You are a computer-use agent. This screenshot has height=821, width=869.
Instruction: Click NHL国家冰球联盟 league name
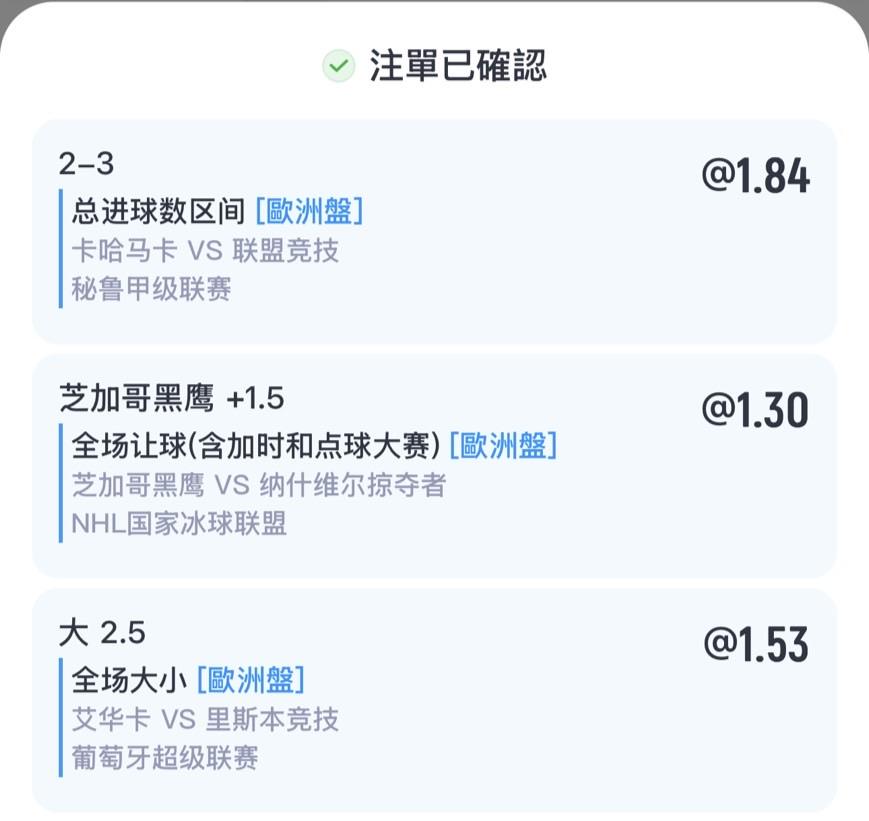pyautogui.click(x=179, y=523)
